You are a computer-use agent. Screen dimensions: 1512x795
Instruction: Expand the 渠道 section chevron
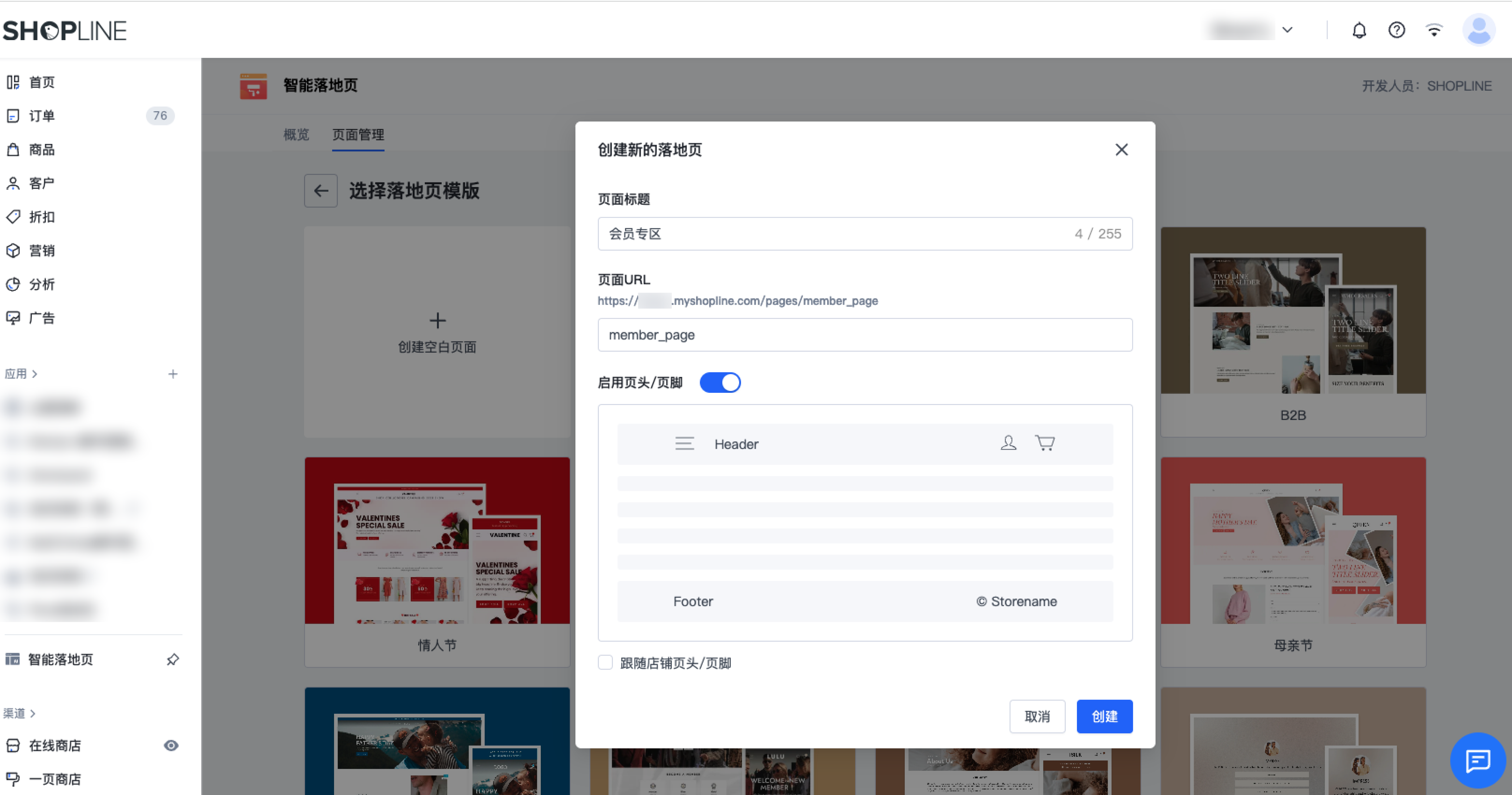point(33,713)
